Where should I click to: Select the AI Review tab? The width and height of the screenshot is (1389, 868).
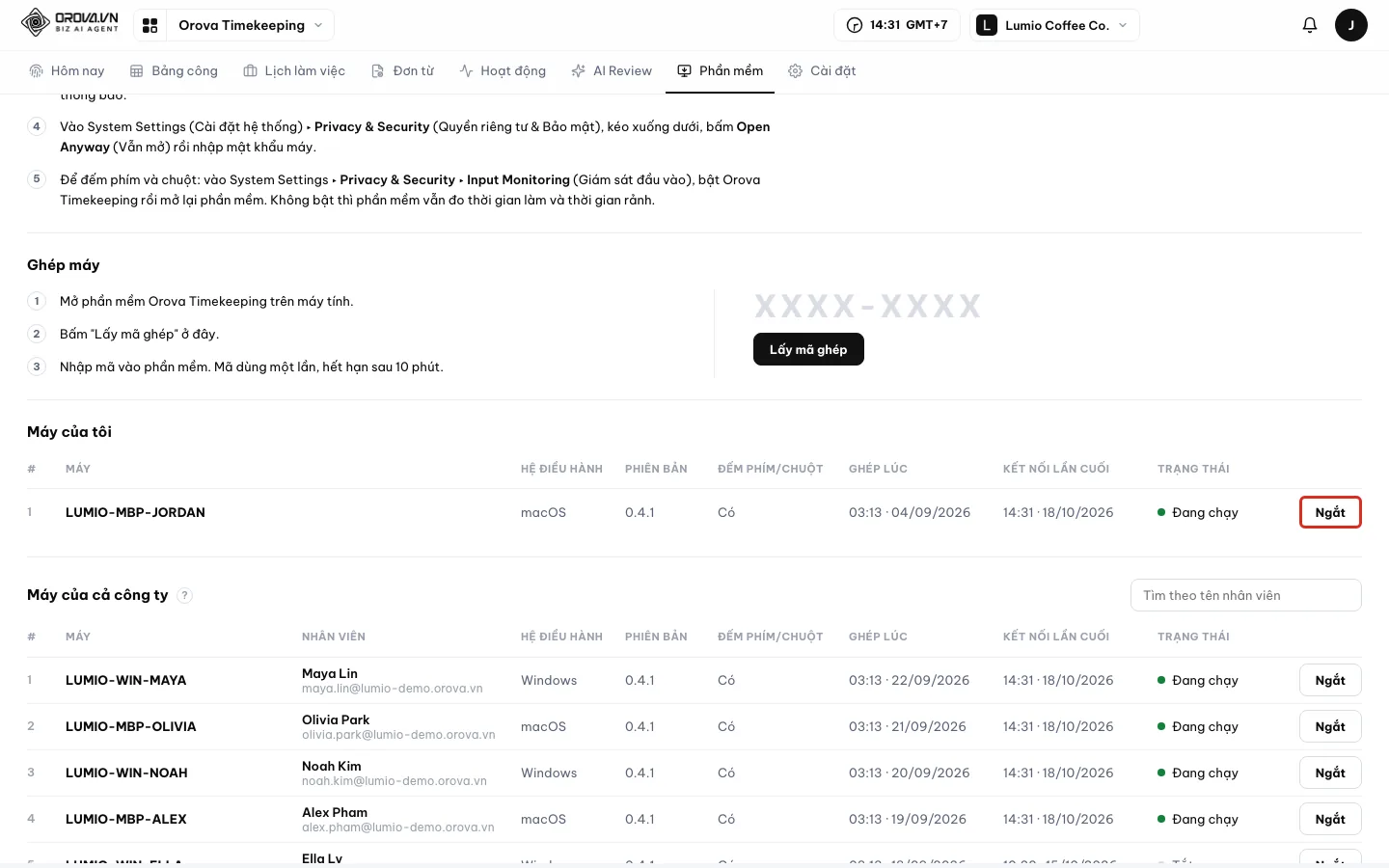coord(612,70)
